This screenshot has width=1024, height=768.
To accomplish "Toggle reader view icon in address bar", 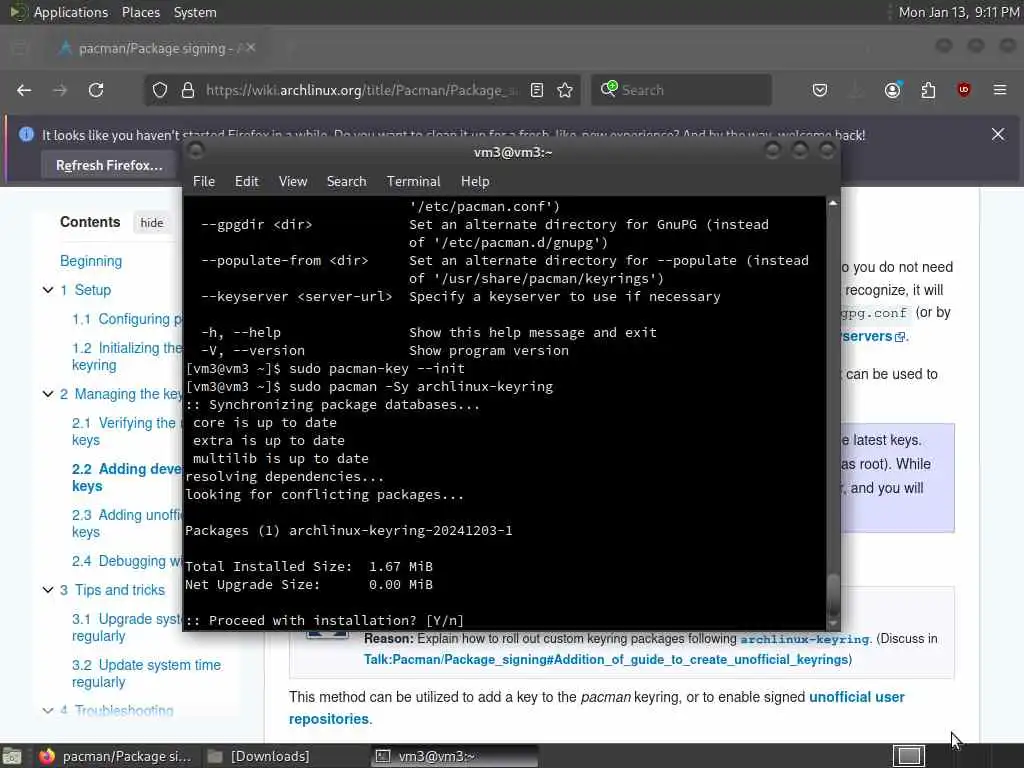I will point(537,90).
